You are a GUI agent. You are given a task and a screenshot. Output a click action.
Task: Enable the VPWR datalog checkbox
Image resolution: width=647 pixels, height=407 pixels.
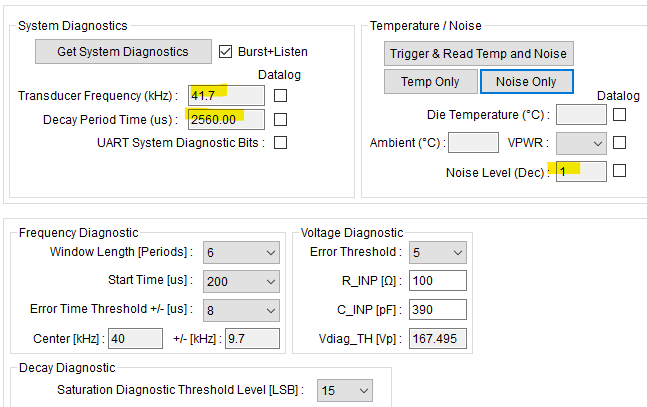click(619, 143)
